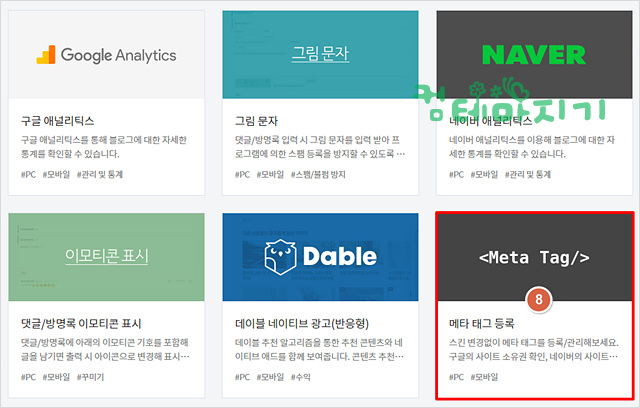Select #꾸미기 tag under 이모티콘 표시 card
This screenshot has width=640, height=408.
point(90,377)
